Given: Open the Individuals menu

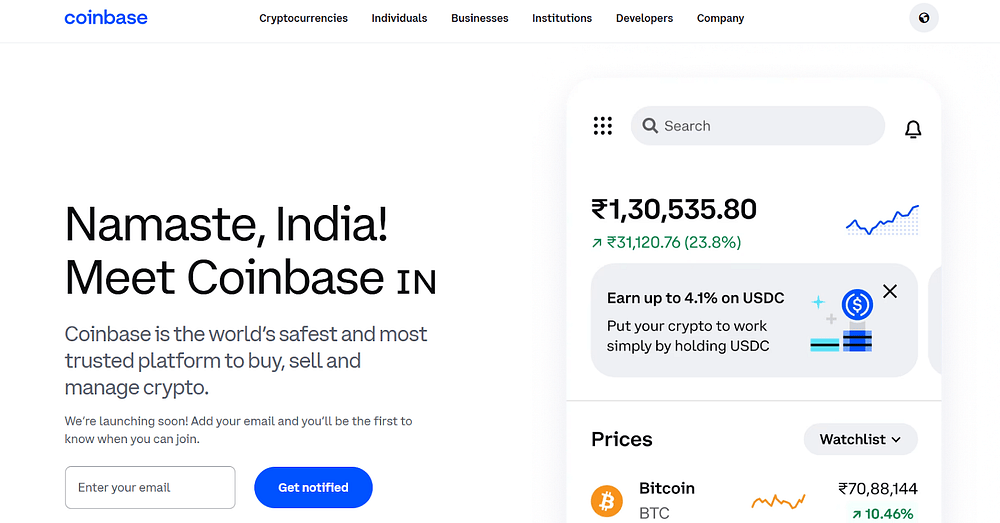Looking at the screenshot, I should (x=399, y=18).
